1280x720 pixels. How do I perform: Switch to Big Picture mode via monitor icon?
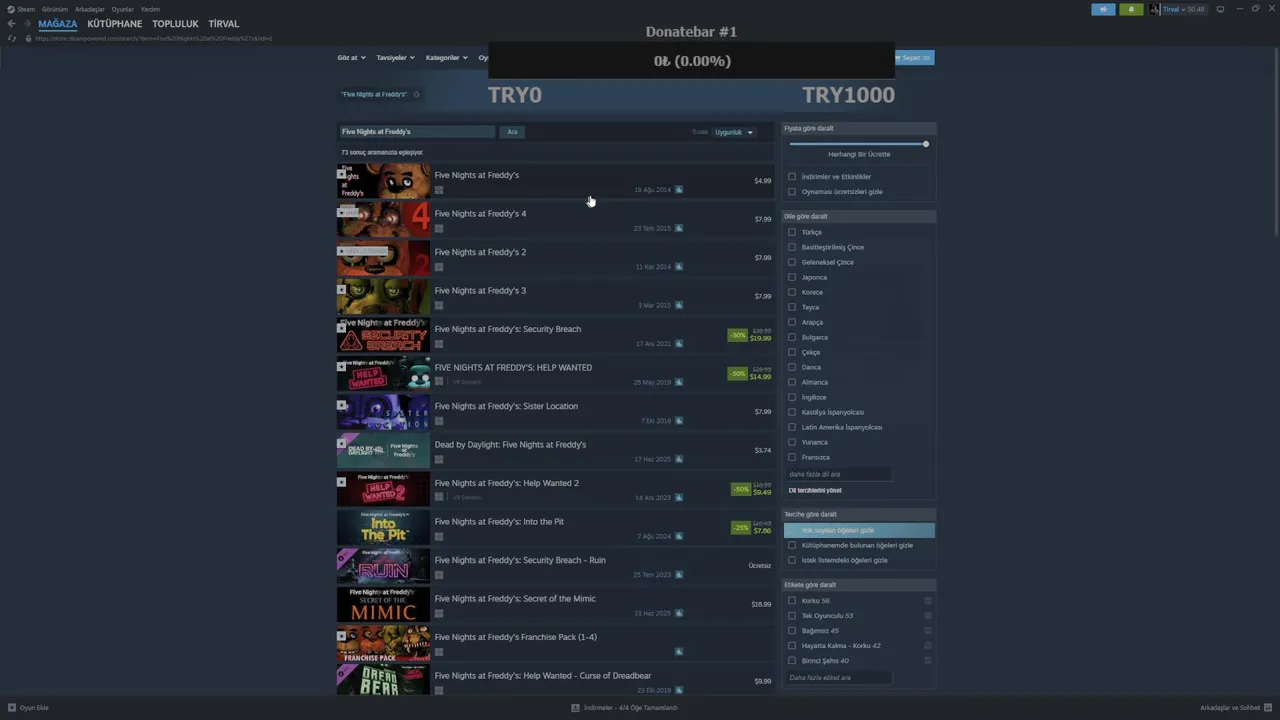pyautogui.click(x=1220, y=9)
